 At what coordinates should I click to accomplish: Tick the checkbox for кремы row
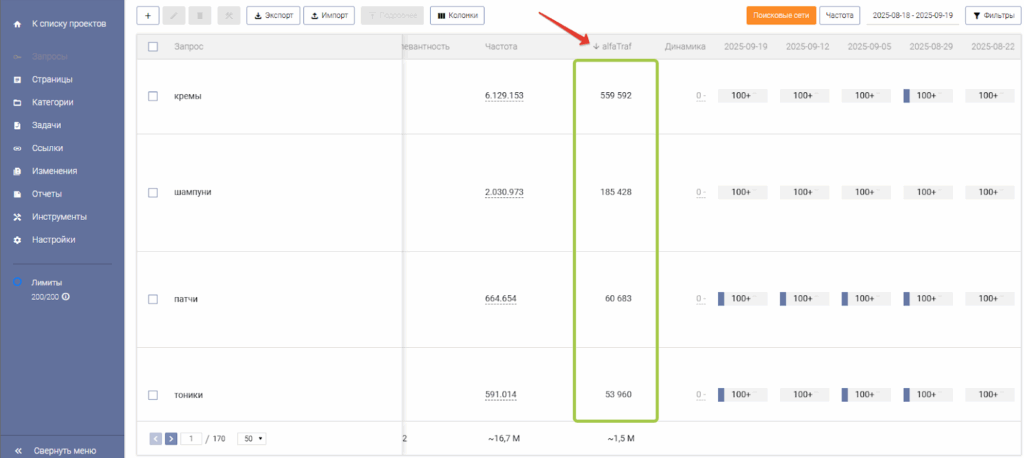(x=152, y=96)
